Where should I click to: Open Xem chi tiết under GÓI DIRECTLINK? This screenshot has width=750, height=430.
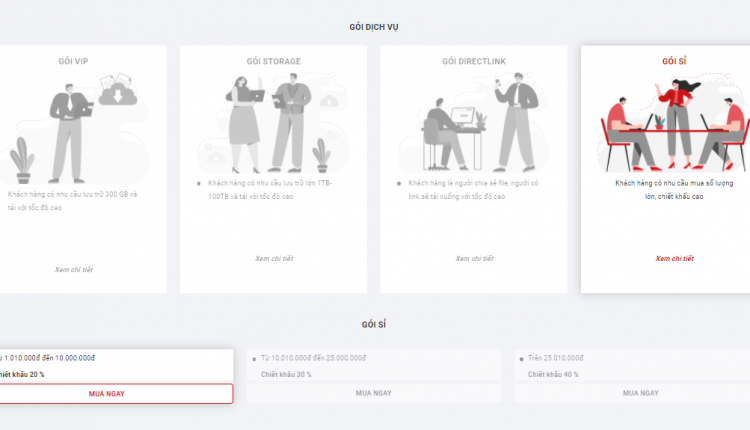(474, 258)
